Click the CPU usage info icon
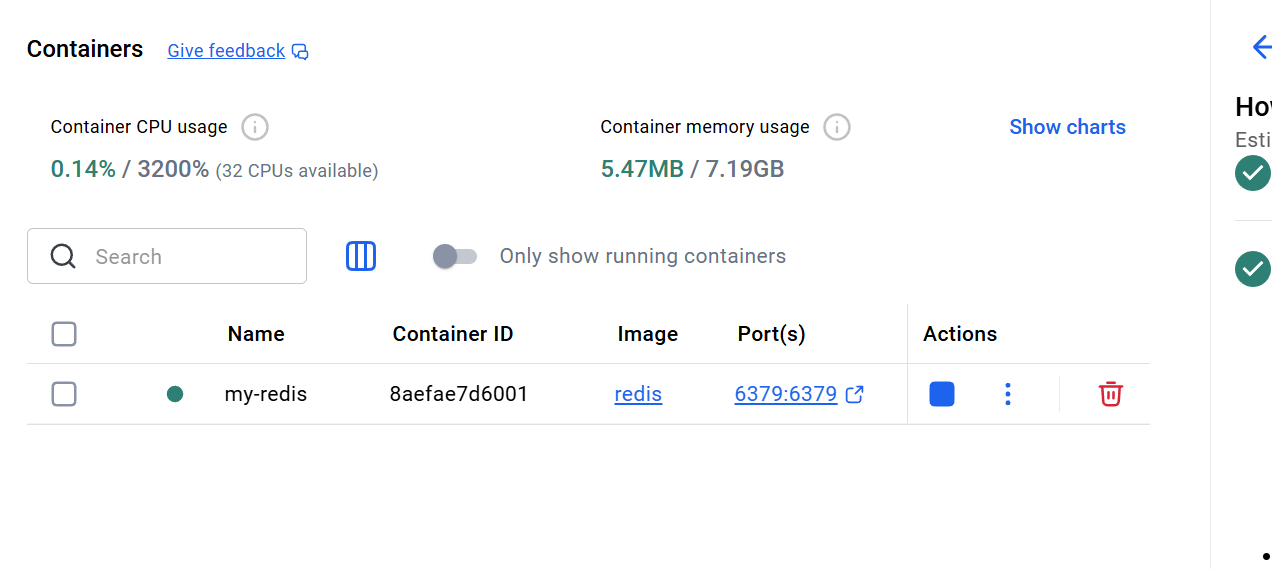The height and width of the screenshot is (569, 1272). pos(255,127)
